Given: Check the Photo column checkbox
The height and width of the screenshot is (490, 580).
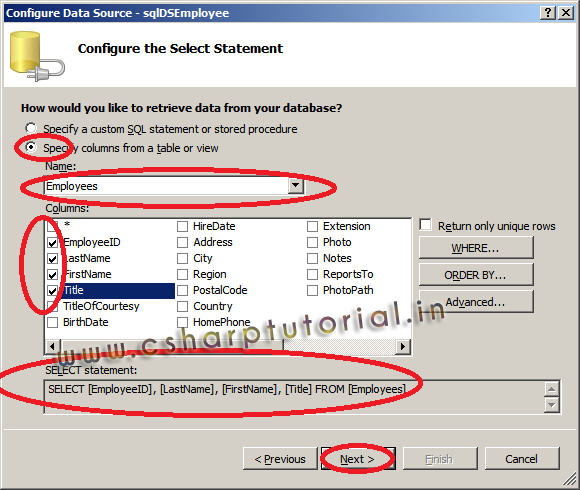Looking at the screenshot, I should 313,242.
